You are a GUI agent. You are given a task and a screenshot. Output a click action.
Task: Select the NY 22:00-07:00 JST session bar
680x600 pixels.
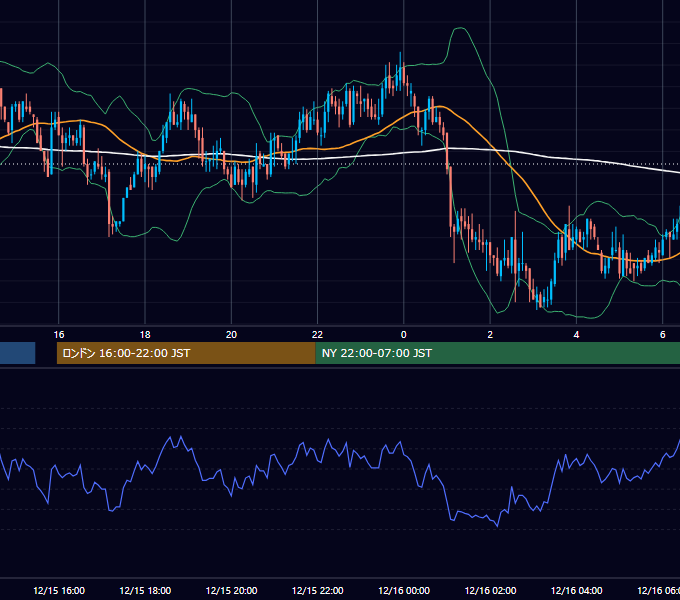pyautogui.click(x=497, y=353)
